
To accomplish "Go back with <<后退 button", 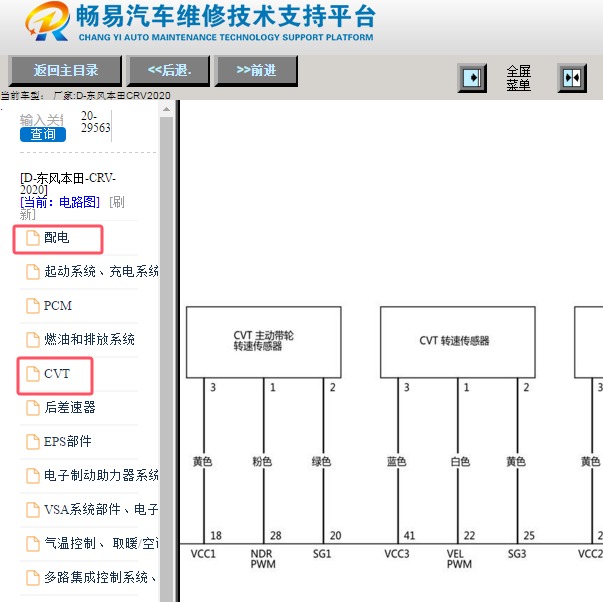I will [x=169, y=71].
